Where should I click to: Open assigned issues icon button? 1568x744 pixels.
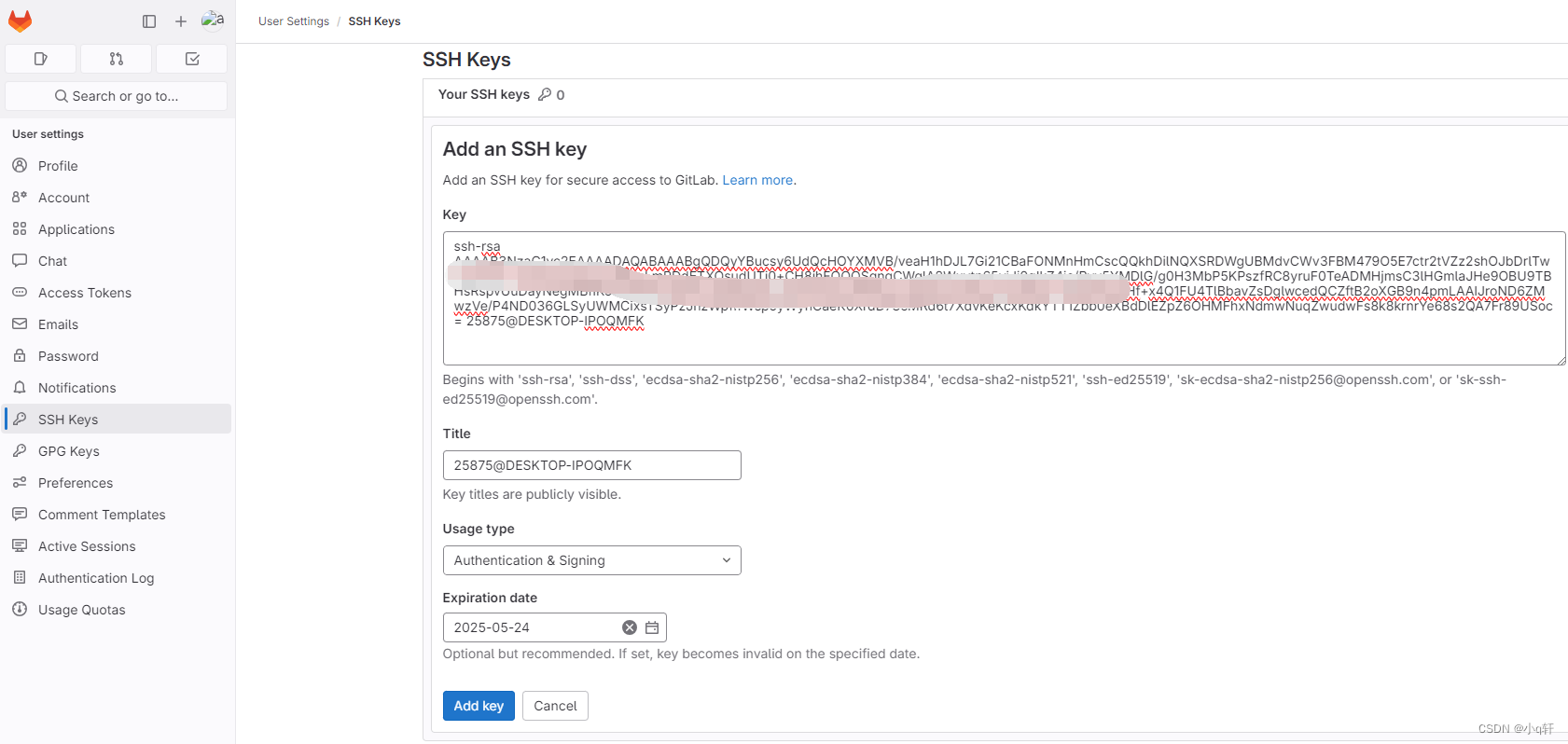(41, 59)
